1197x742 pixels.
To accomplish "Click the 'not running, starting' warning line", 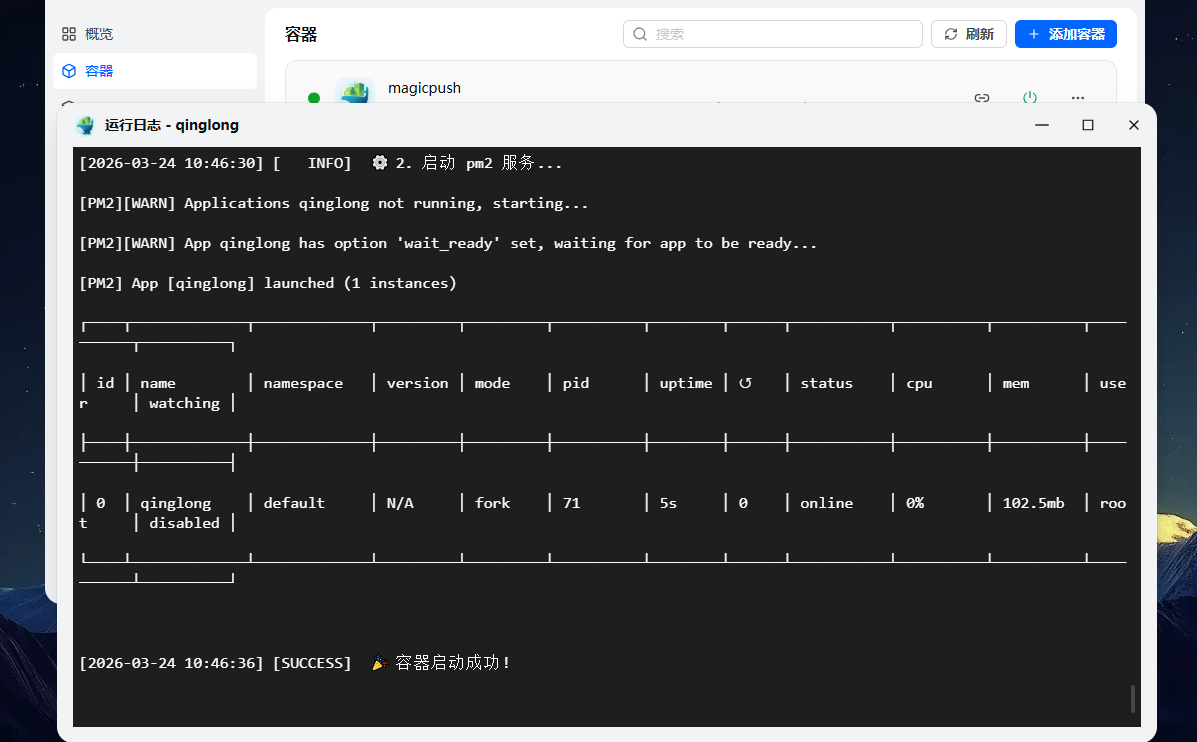I will point(334,204).
